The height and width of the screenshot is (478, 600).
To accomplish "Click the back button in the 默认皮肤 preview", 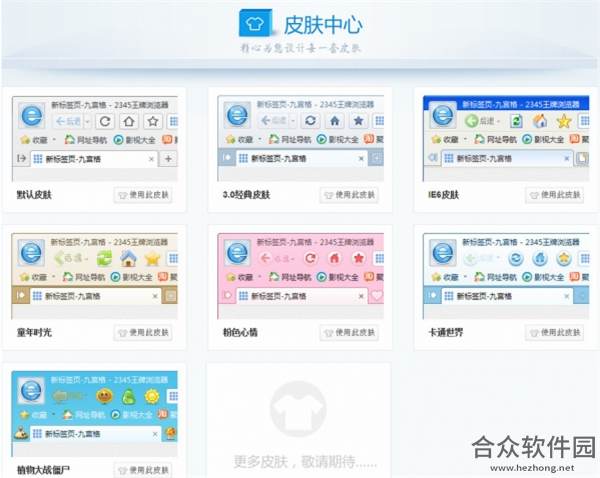I will pyautogui.click(x=68, y=122).
